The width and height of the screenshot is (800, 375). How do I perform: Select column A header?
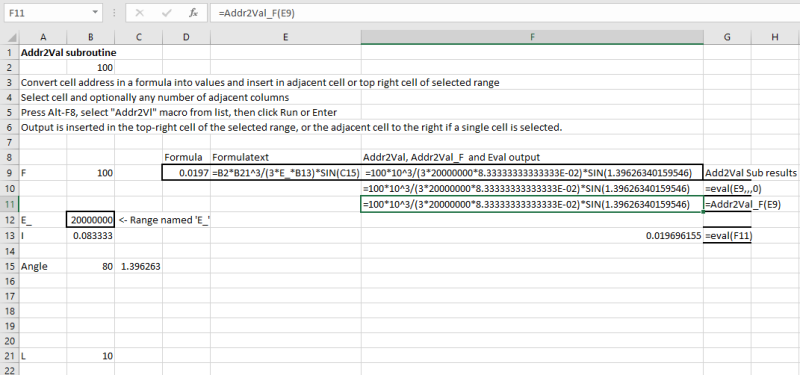coord(43,37)
